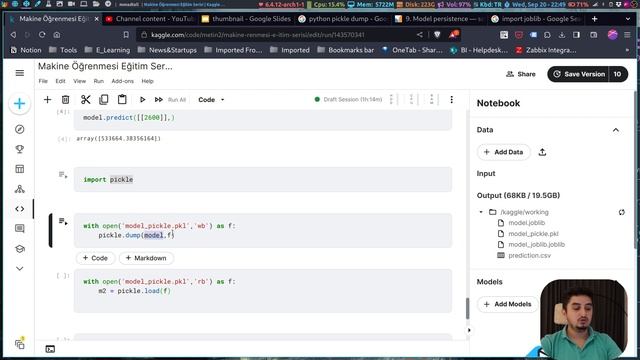The image size is (640, 360).
Task: Click the Add Models button
Action: tap(507, 304)
